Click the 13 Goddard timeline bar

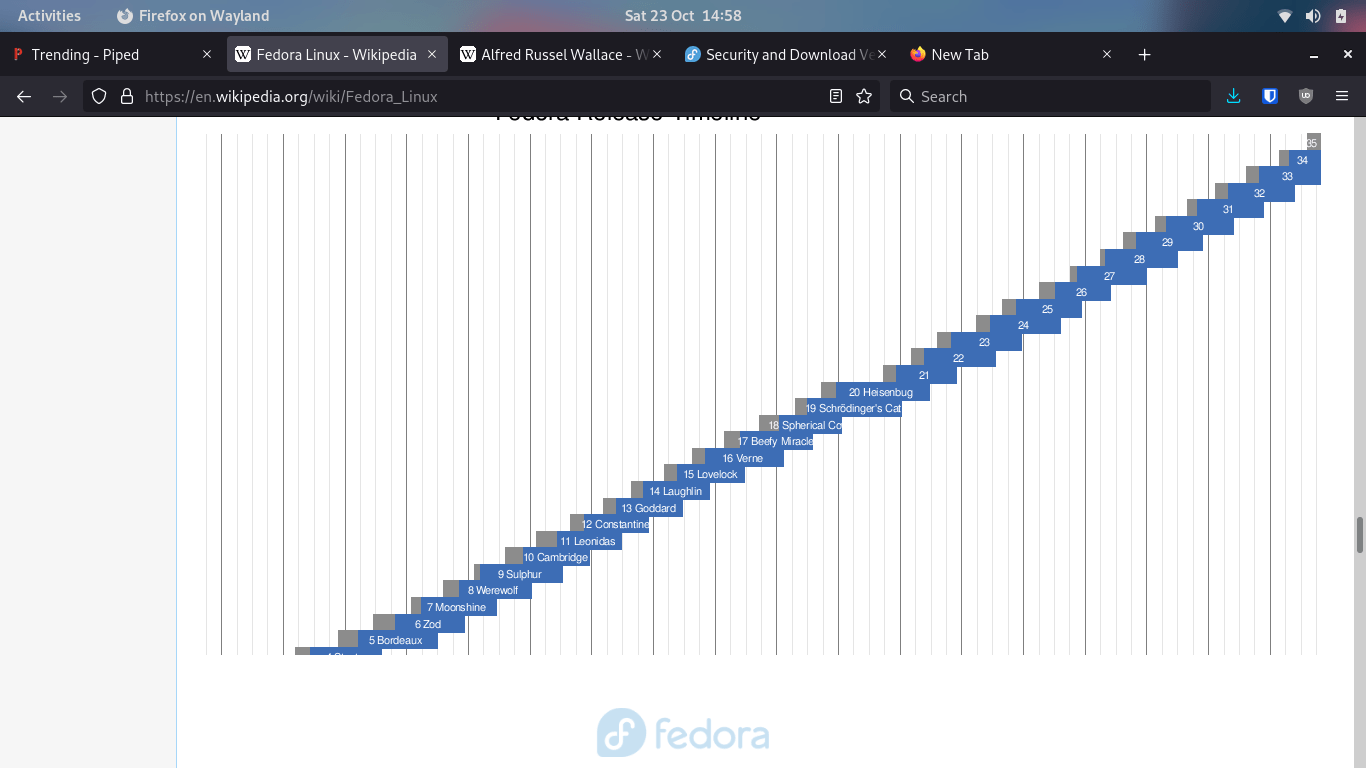pos(649,508)
